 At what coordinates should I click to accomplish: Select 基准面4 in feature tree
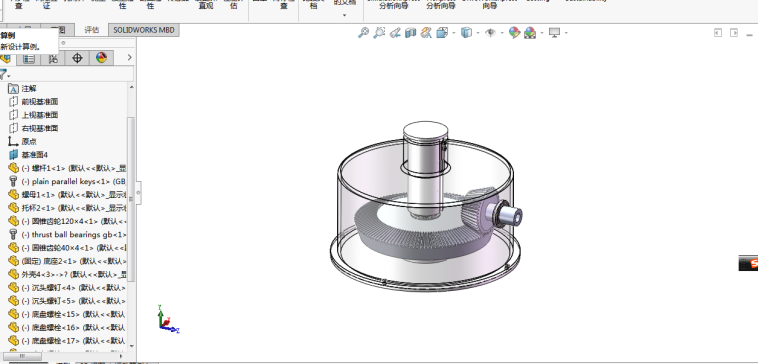click(34, 155)
